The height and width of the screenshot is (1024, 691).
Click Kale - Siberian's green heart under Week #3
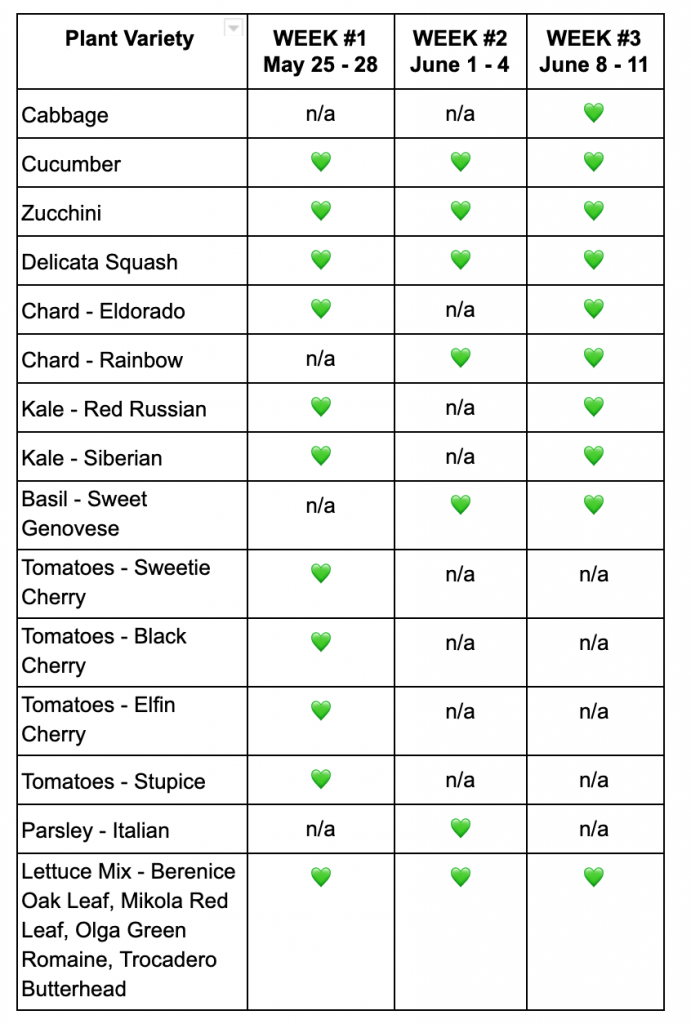pos(594,456)
